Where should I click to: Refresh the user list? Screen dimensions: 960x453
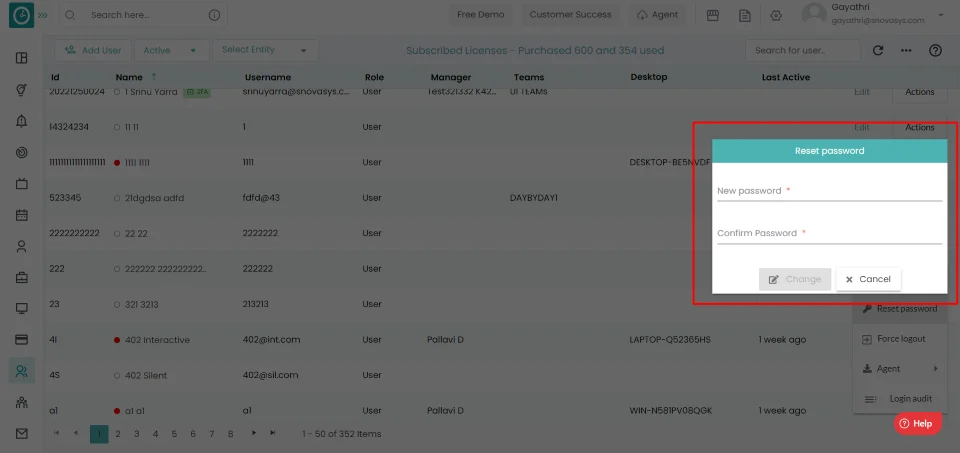click(877, 50)
